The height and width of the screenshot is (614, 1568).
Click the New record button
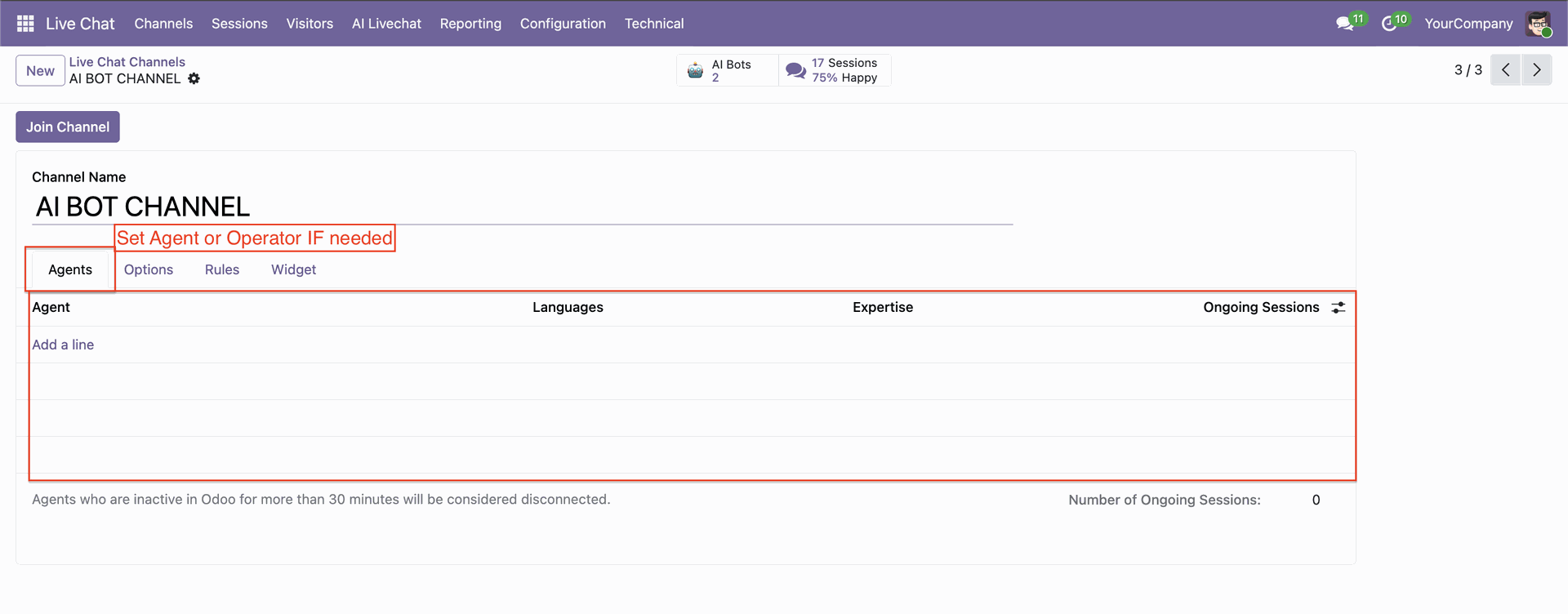click(x=40, y=71)
